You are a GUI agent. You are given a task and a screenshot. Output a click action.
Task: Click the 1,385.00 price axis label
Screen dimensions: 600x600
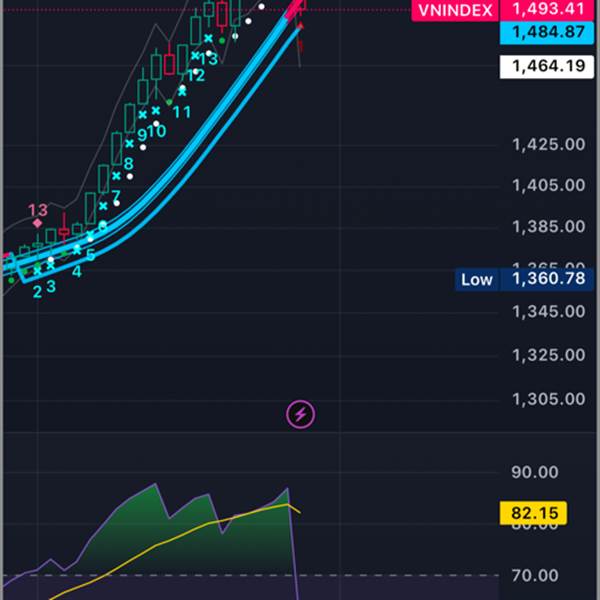click(x=548, y=227)
